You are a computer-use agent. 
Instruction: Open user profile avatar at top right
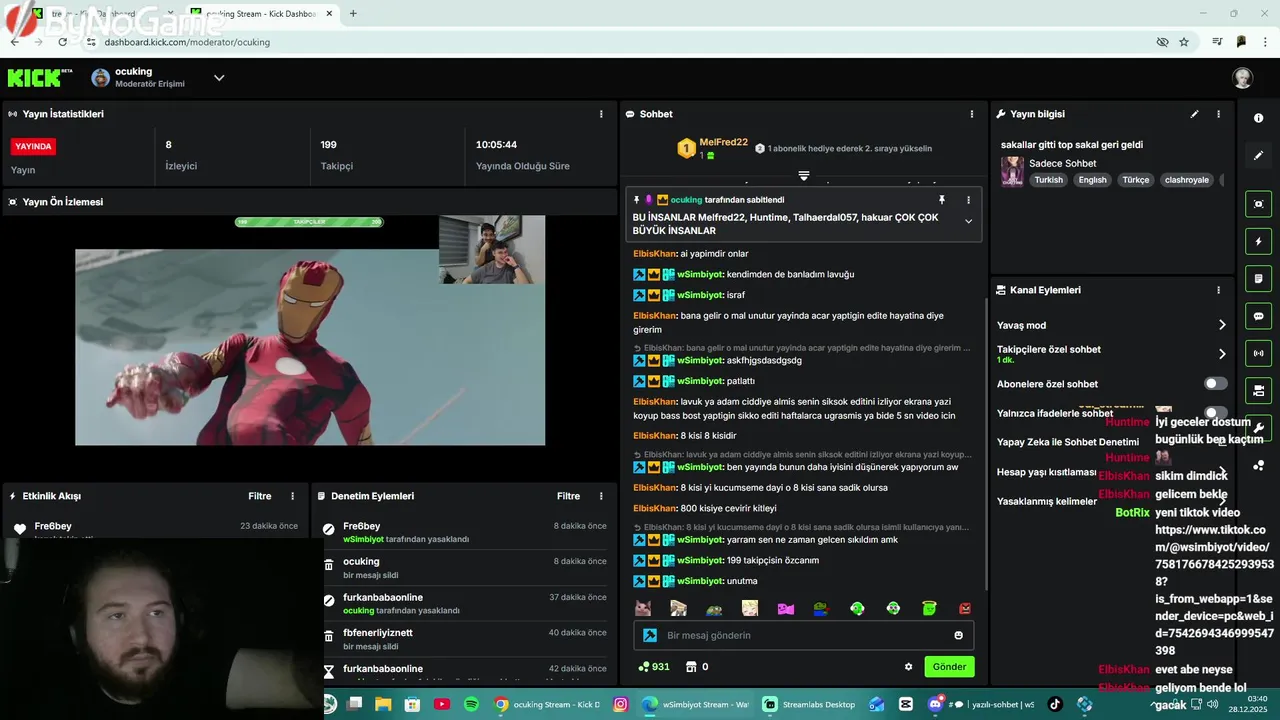click(x=1243, y=78)
